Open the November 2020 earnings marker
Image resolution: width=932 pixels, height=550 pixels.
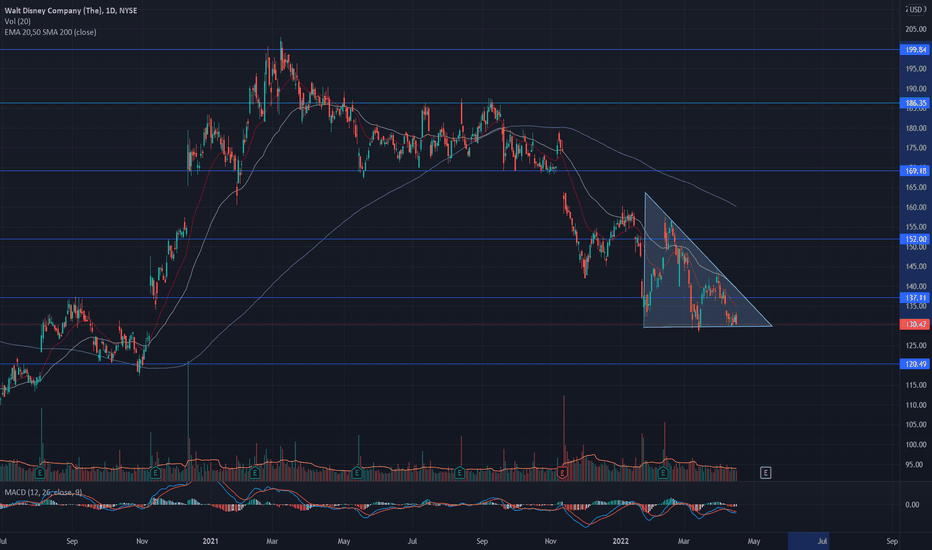pyautogui.click(x=155, y=473)
